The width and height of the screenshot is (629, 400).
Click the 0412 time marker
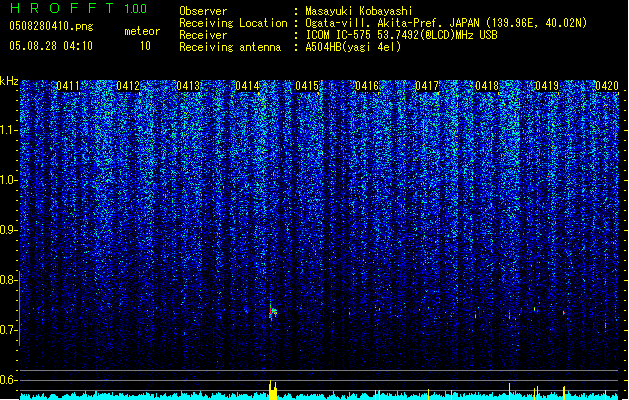pyautogui.click(x=128, y=86)
